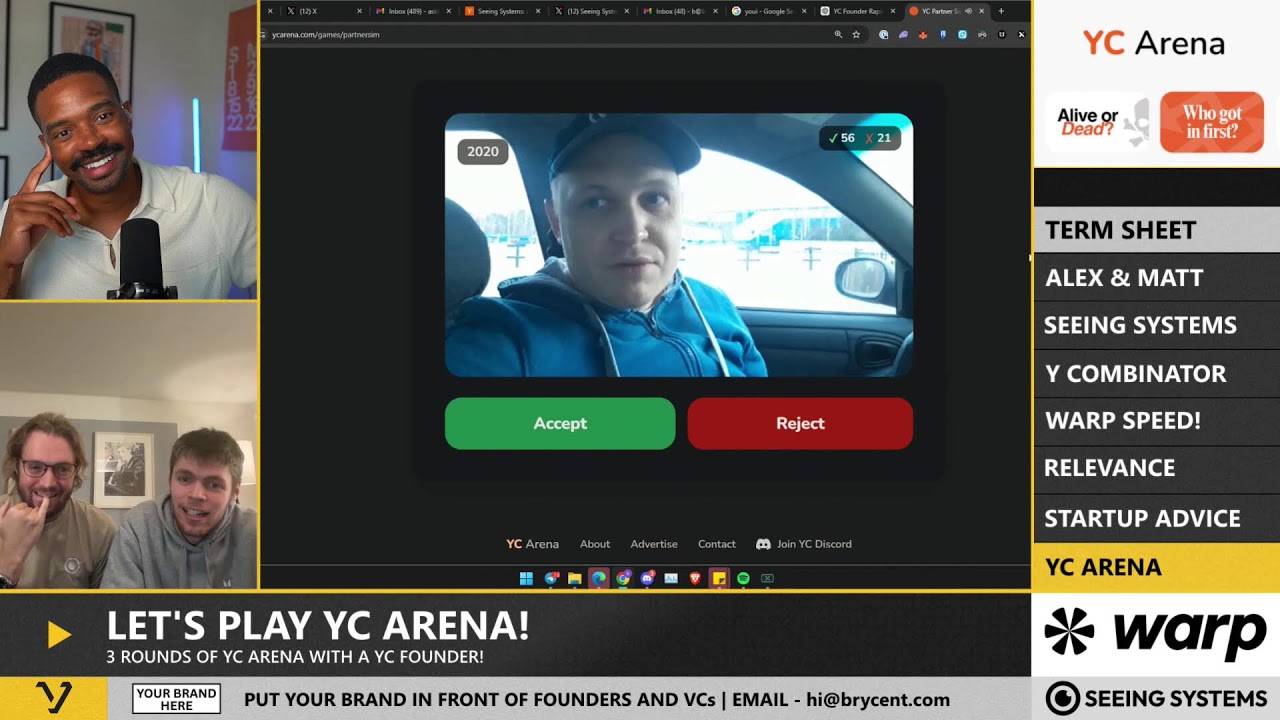Switch to the (12) Seeing Systems X tab

point(590,11)
